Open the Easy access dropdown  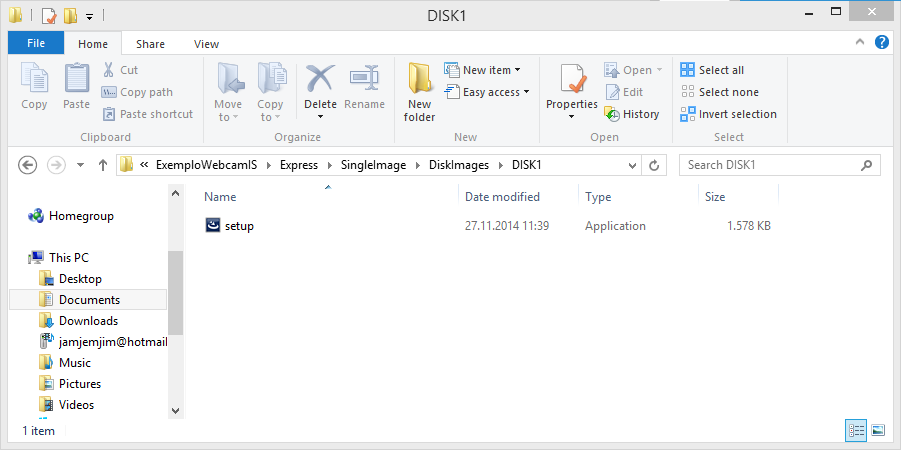pyautogui.click(x=487, y=92)
